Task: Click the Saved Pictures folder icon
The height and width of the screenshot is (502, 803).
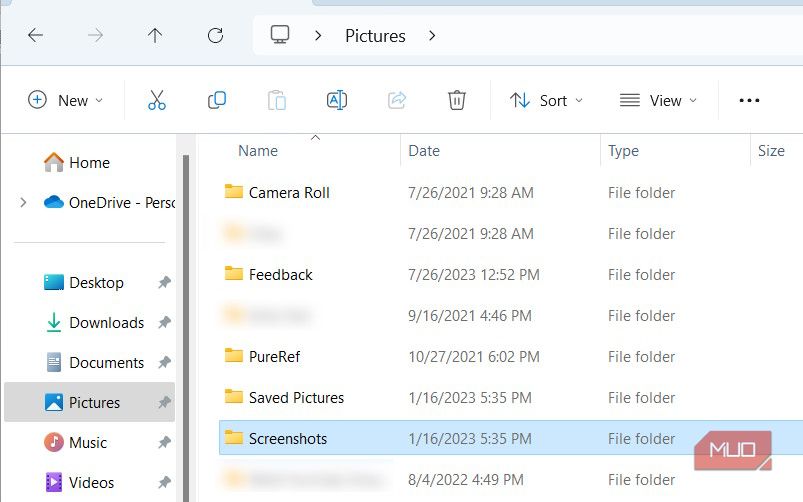Action: click(x=234, y=396)
